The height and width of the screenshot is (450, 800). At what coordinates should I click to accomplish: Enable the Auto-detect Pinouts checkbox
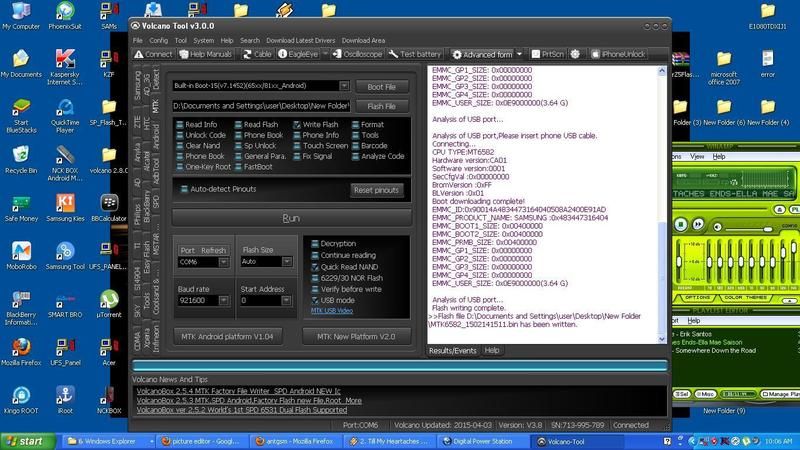coord(182,188)
